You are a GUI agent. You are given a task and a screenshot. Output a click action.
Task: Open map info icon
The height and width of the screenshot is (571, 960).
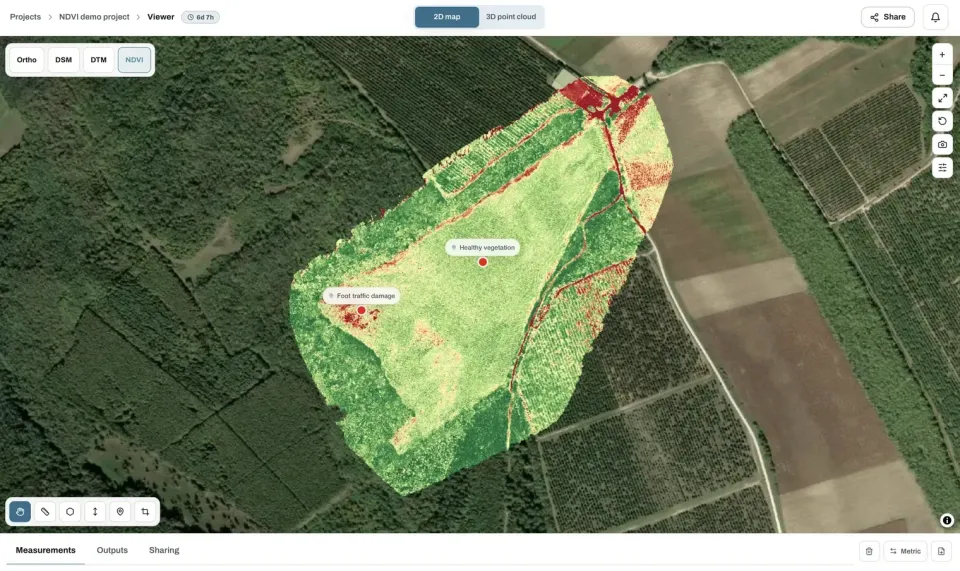947,520
